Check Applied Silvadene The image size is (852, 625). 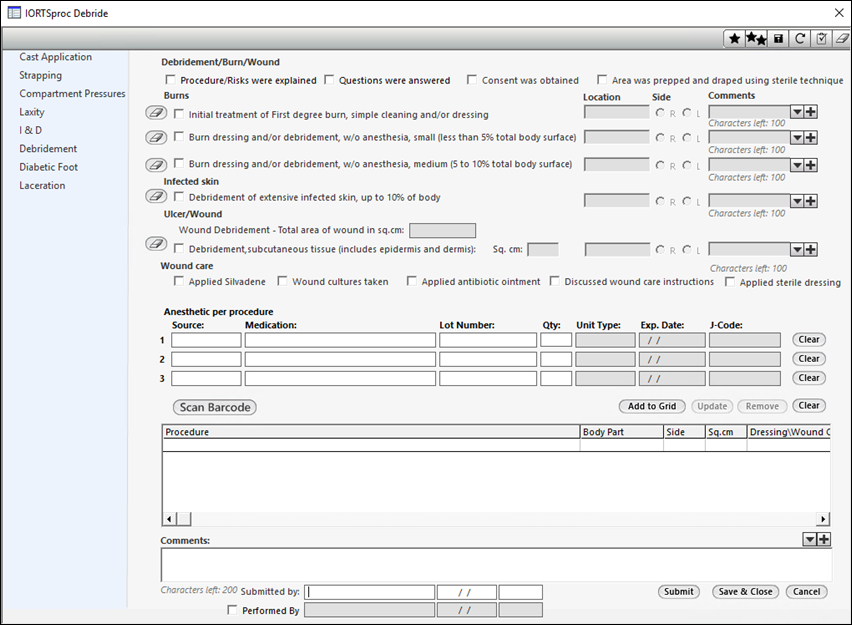[178, 281]
